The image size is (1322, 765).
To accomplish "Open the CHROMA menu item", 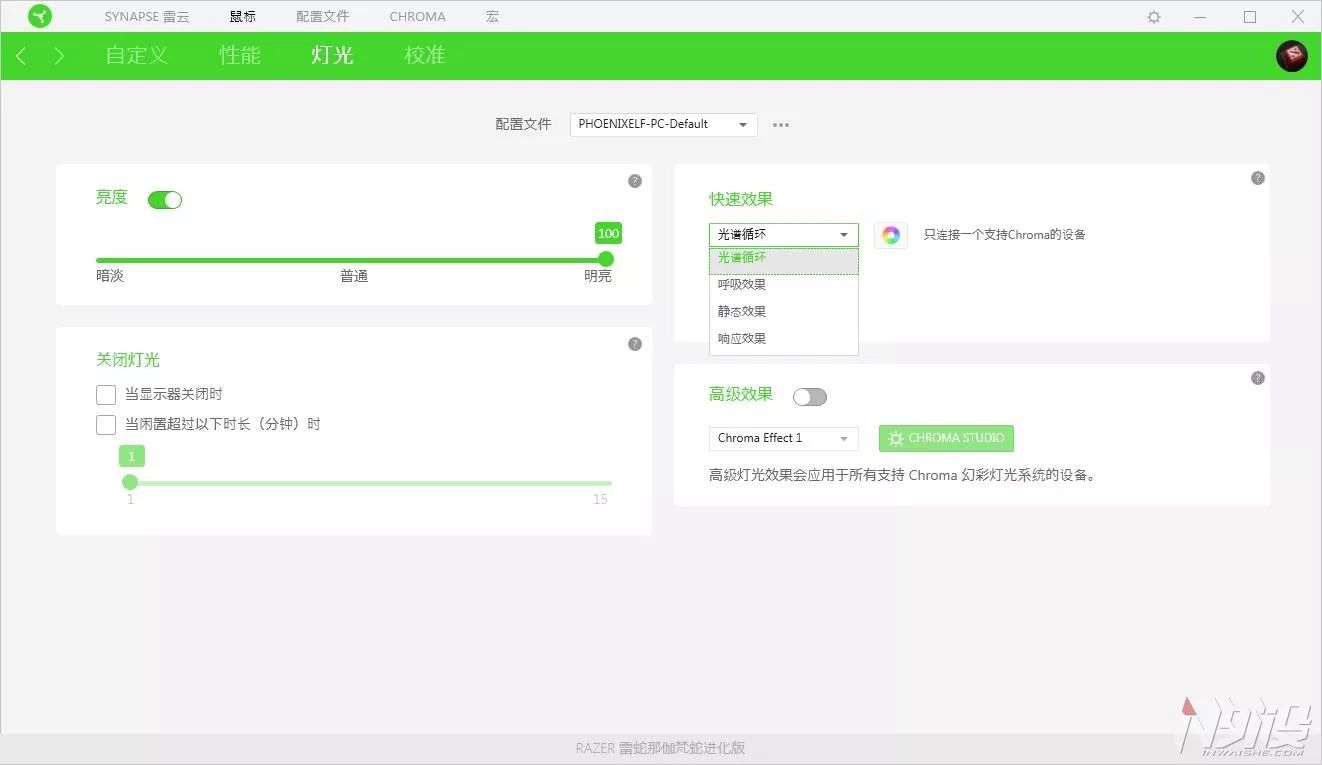I will pos(417,16).
